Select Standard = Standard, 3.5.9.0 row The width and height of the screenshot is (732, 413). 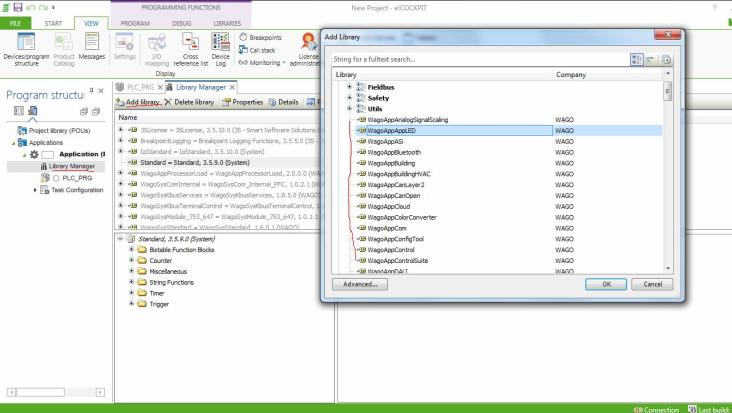(x=195, y=162)
